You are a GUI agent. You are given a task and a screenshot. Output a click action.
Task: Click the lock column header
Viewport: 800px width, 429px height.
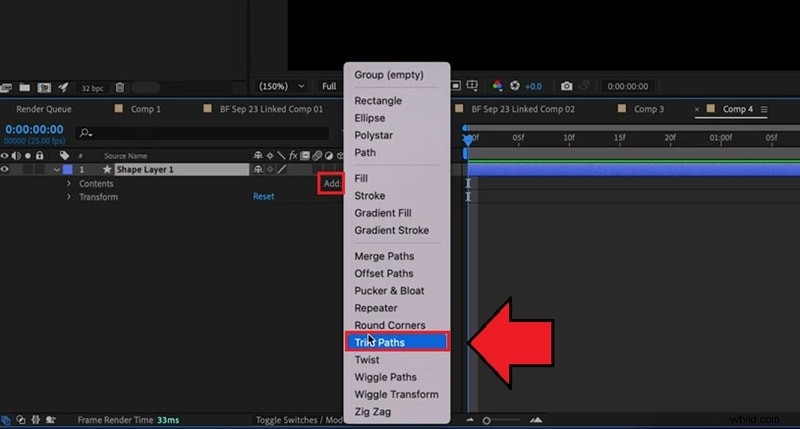[x=39, y=156]
